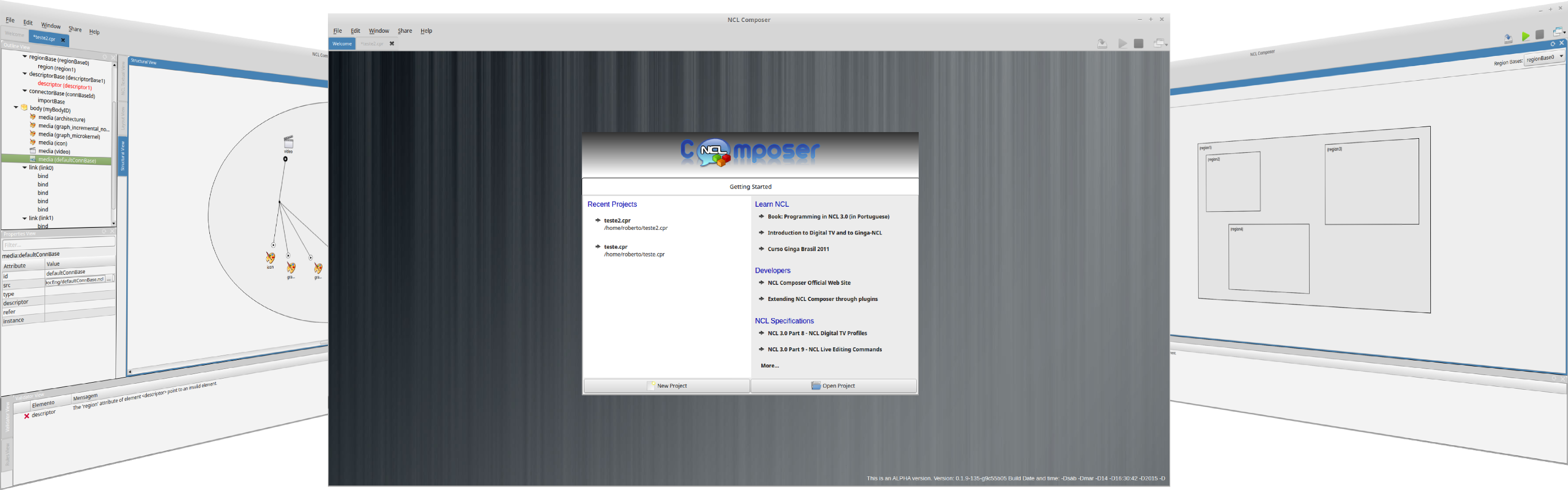The height and width of the screenshot is (490, 1568).
Task: Open Region Bases combo box showing regionBase0
Action: click(x=1545, y=58)
